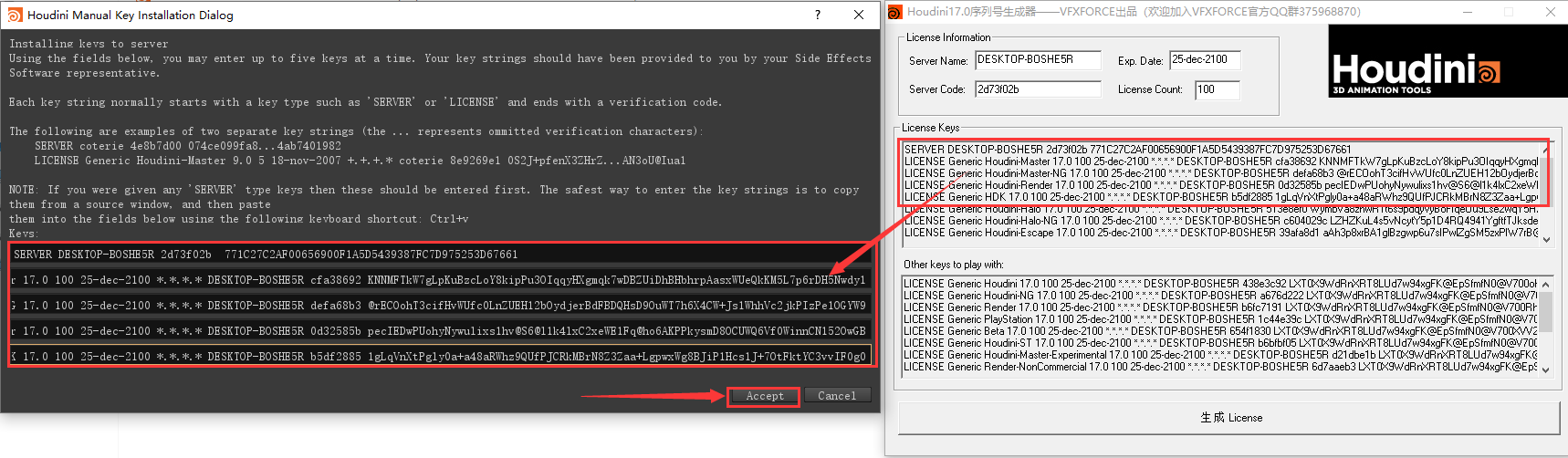This screenshot has height=458, width=1568.
Task: Click the 'Server Name:' label
Action: pos(938,61)
